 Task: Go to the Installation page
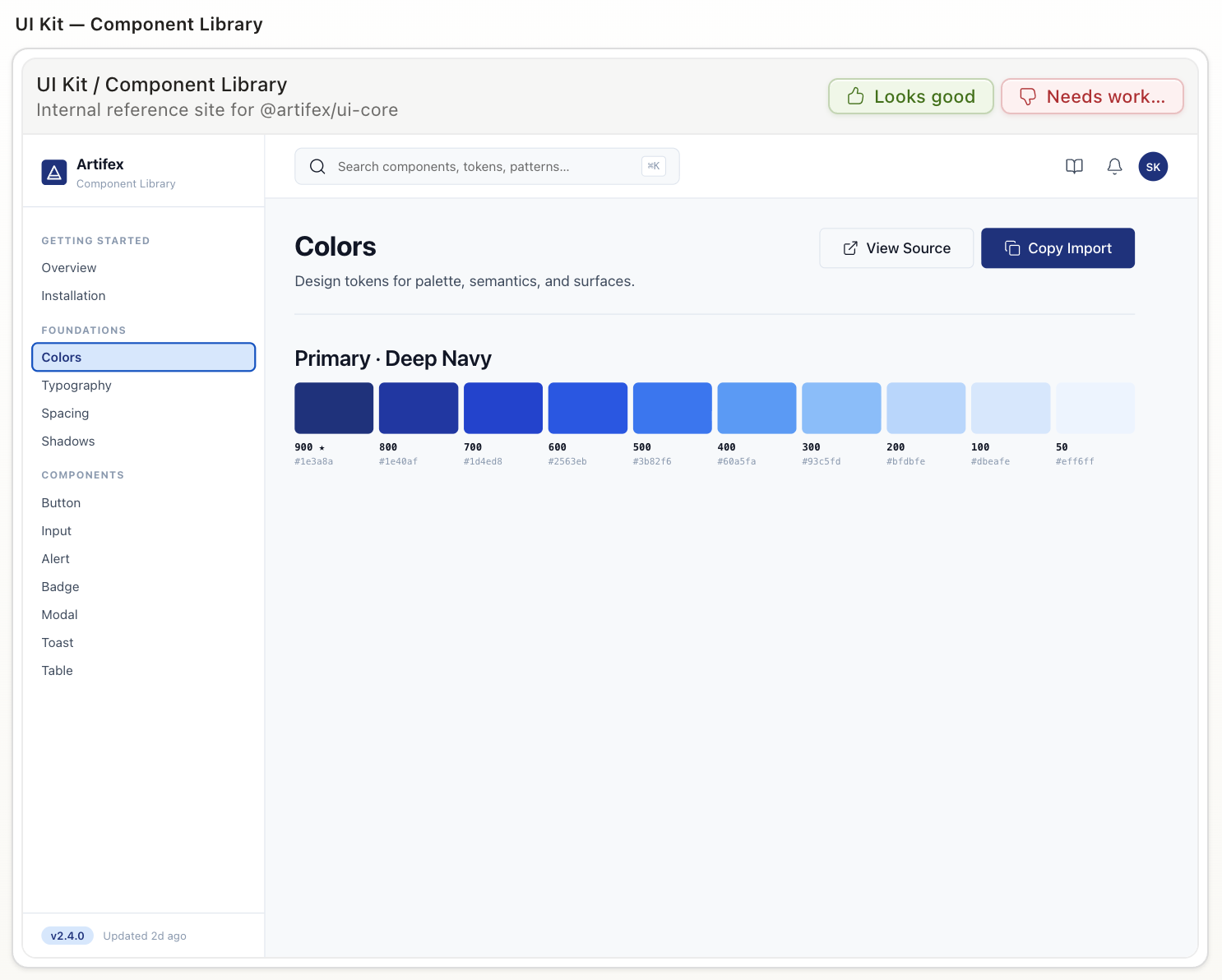[143, 296]
